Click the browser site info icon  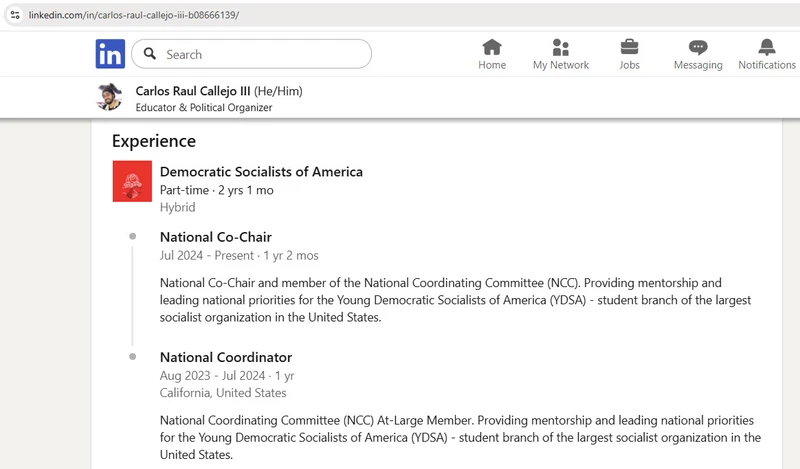coord(14,15)
